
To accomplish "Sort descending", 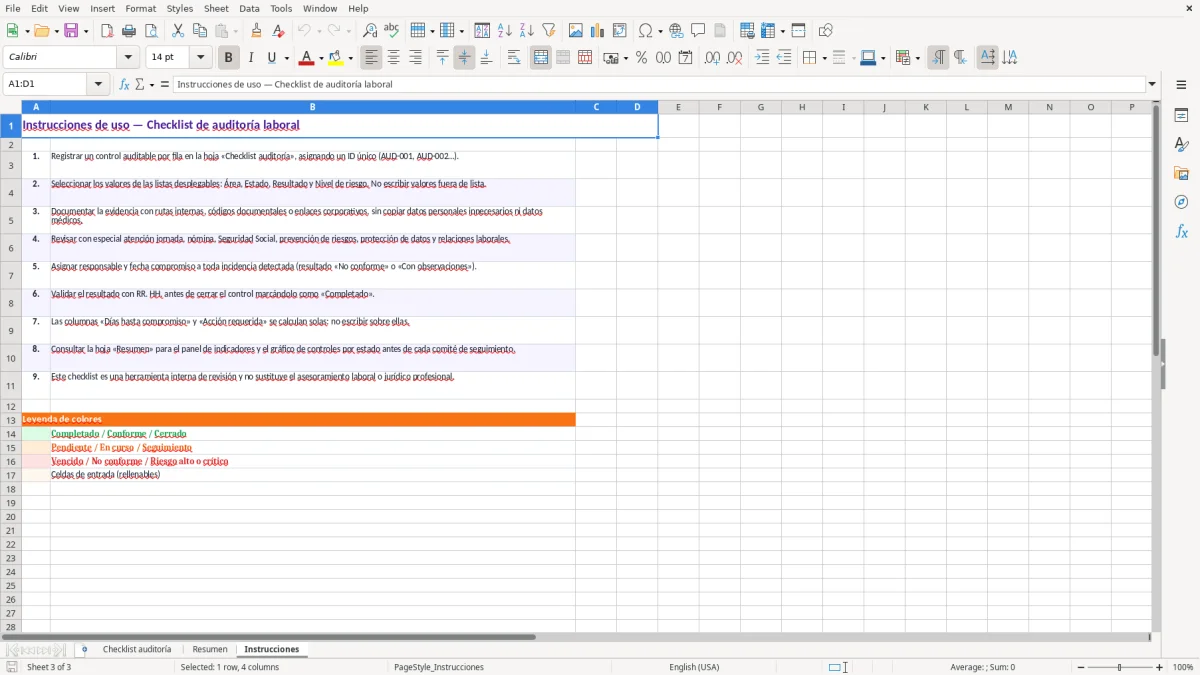I will (527, 31).
